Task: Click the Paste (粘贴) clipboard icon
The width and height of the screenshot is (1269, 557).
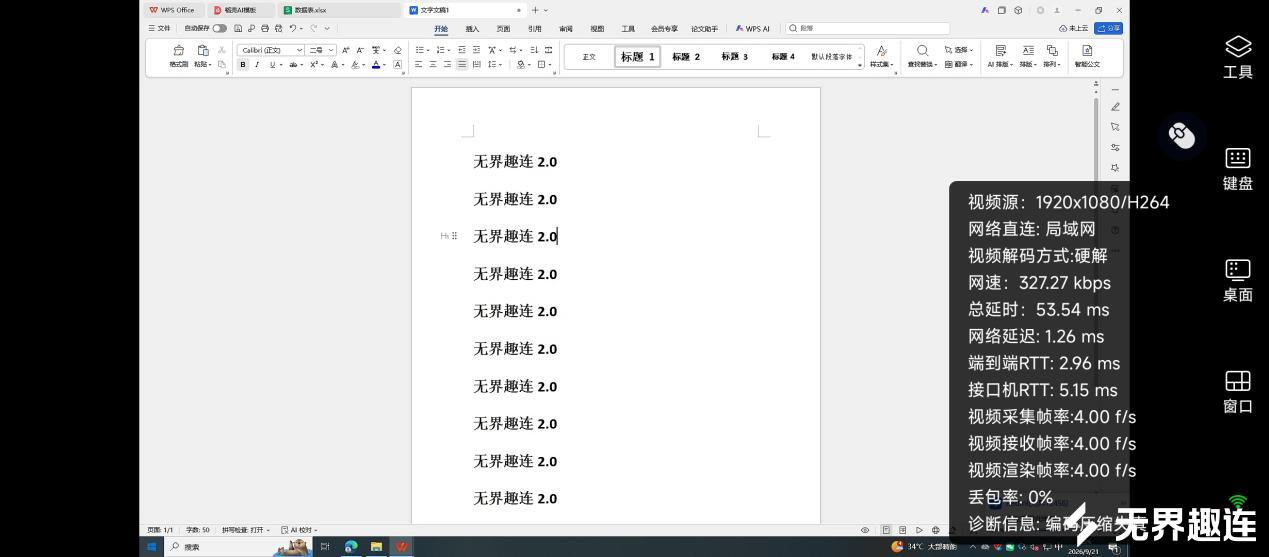Action: pyautogui.click(x=203, y=50)
